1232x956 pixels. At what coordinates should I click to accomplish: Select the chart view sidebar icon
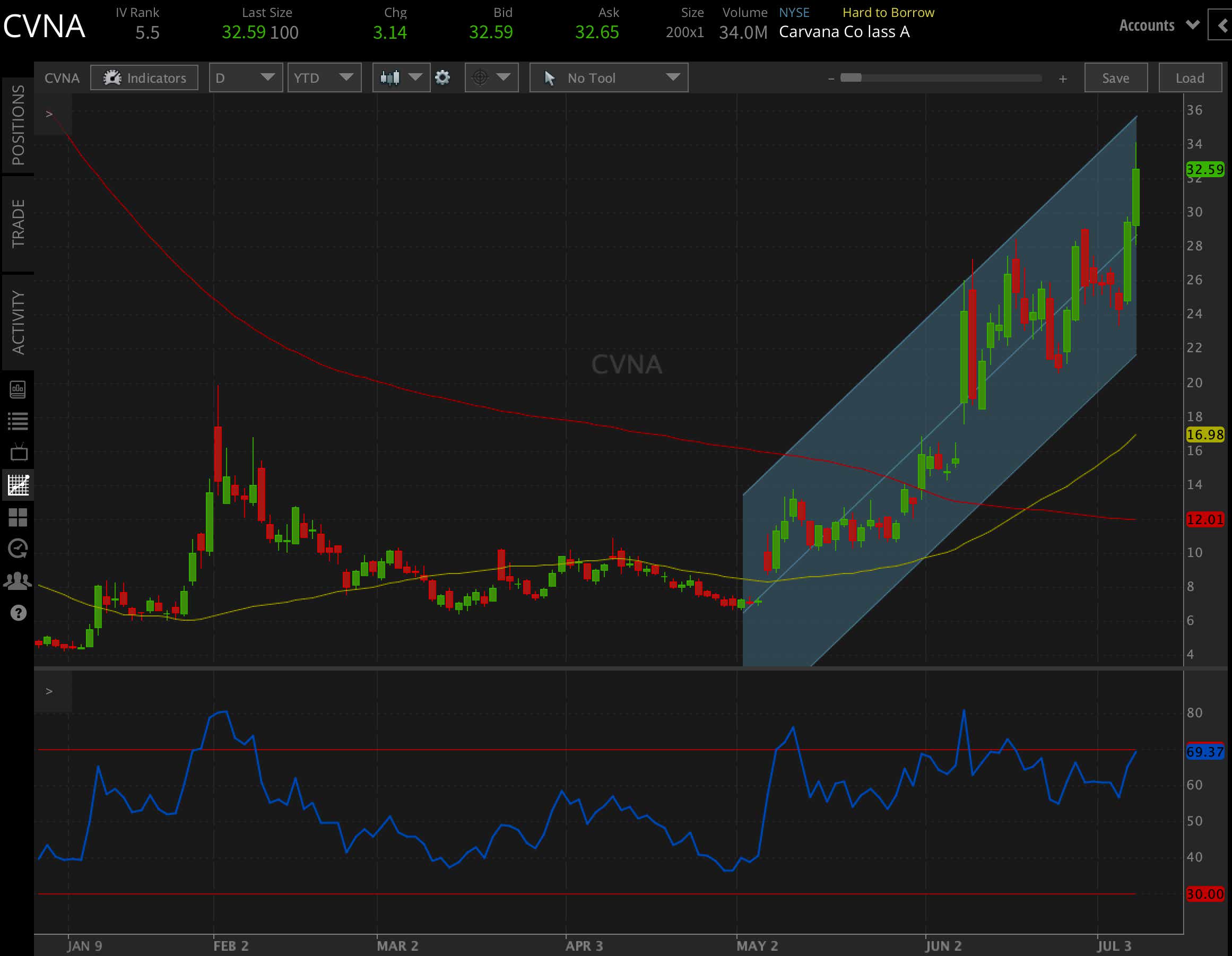18,485
